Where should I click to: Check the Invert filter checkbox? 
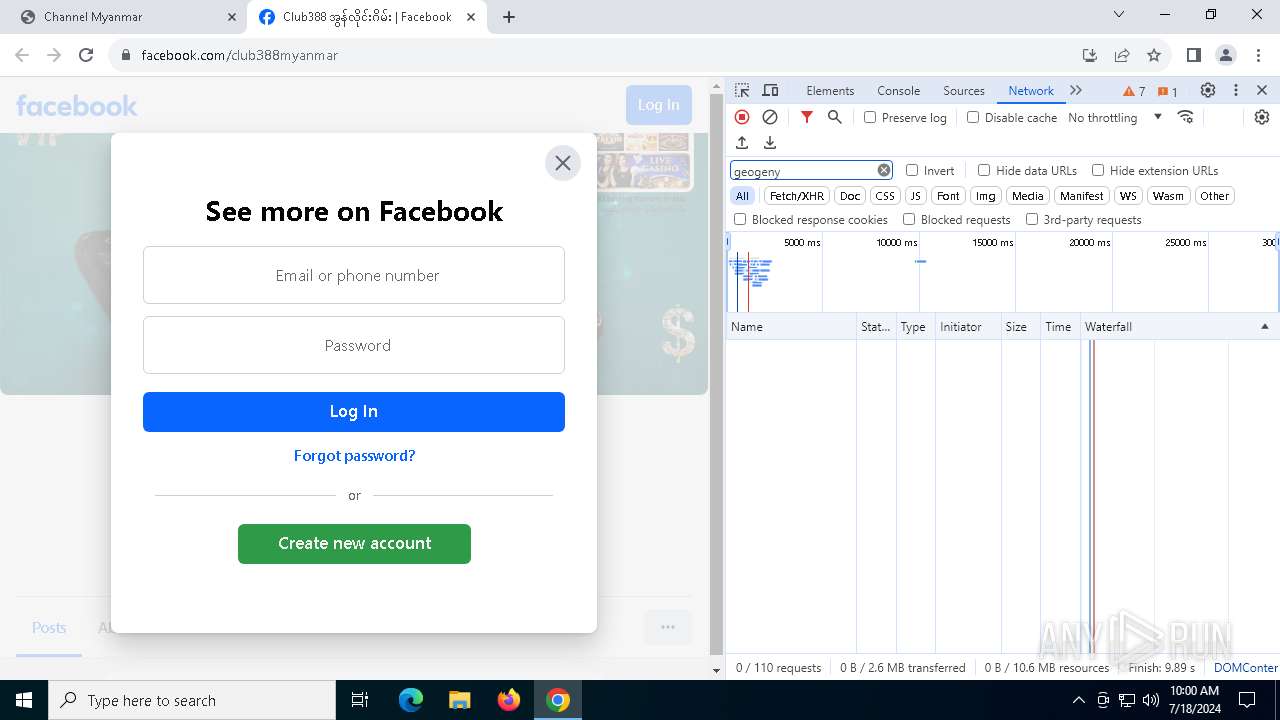(912, 170)
